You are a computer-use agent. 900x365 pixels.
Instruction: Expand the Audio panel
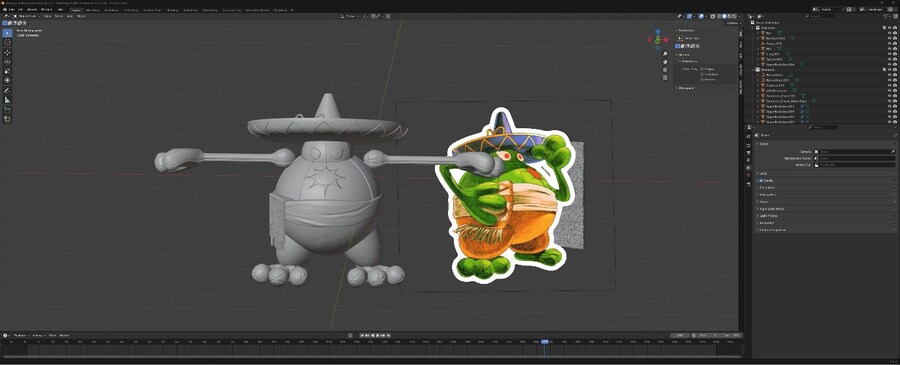pyautogui.click(x=825, y=201)
